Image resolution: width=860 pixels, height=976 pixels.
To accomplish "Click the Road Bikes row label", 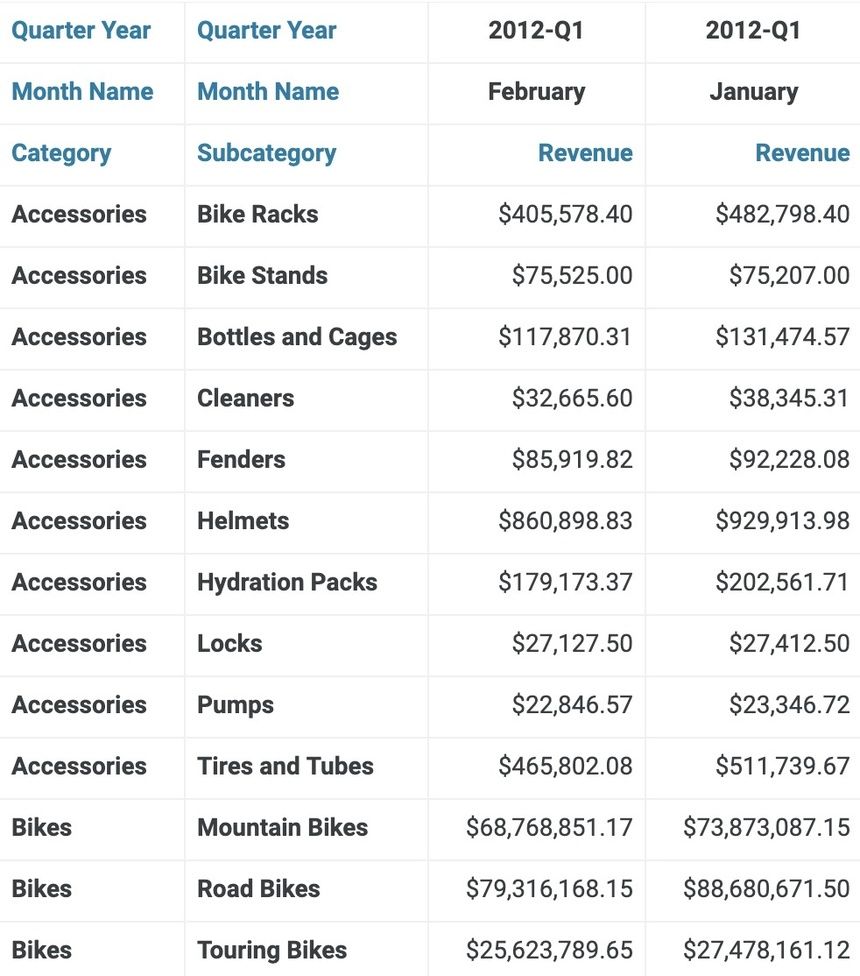I will (258, 888).
